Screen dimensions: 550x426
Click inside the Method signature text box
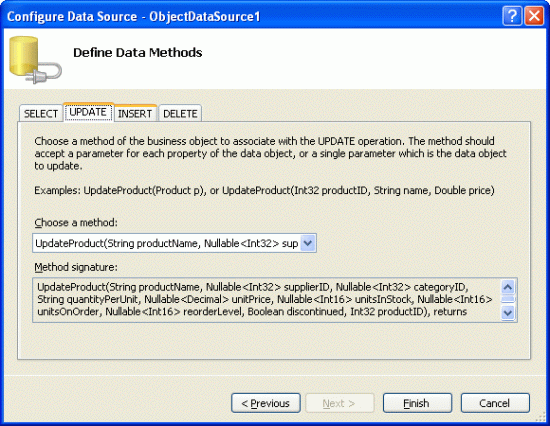pyautogui.click(x=267, y=300)
